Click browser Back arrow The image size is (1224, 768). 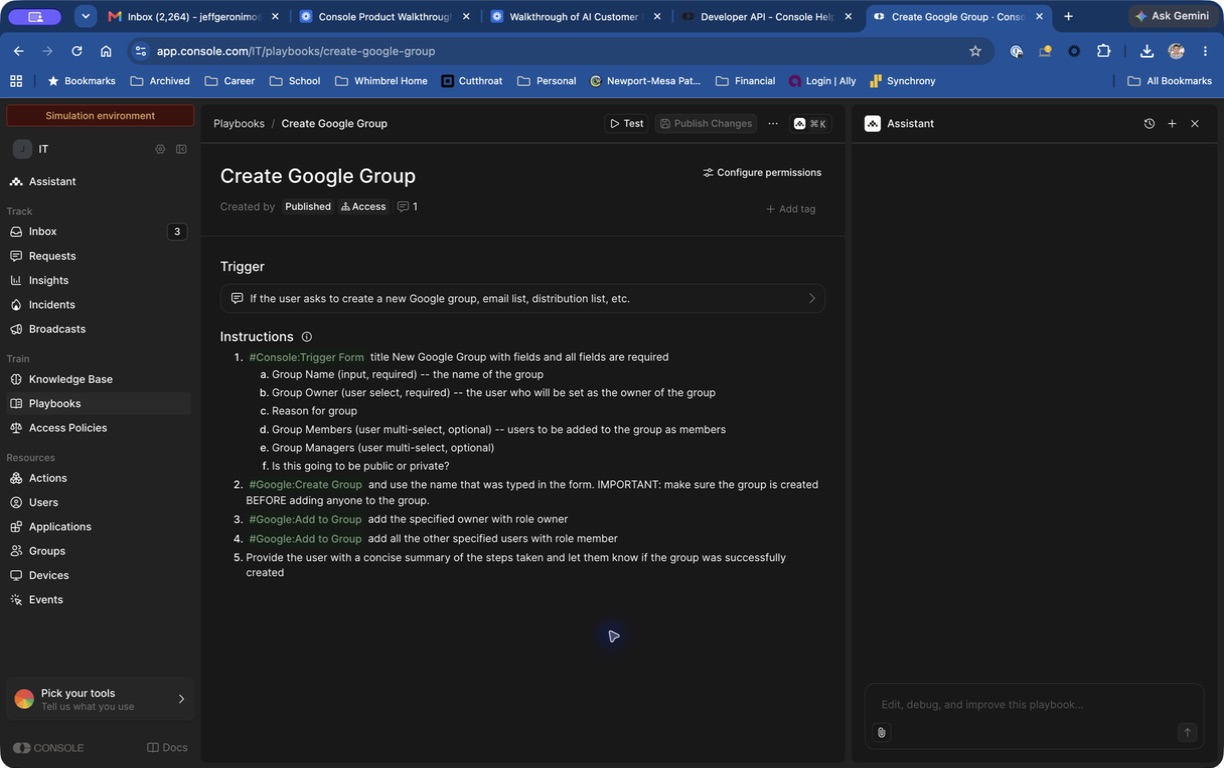18,51
